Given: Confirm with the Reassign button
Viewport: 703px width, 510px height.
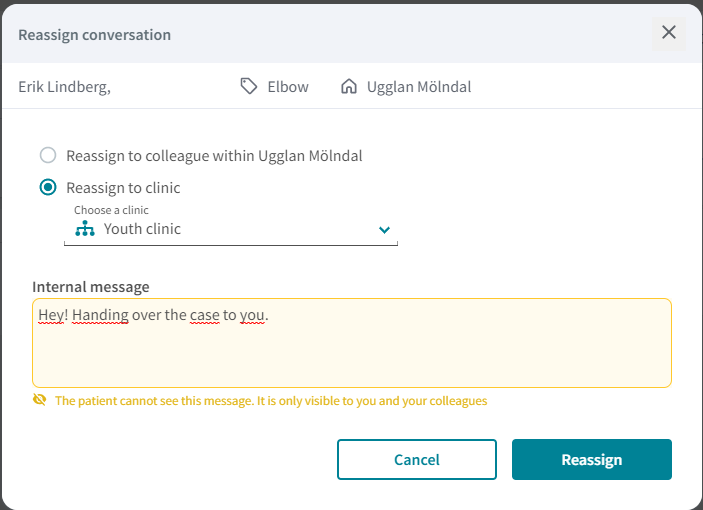Looking at the screenshot, I should click(x=592, y=459).
